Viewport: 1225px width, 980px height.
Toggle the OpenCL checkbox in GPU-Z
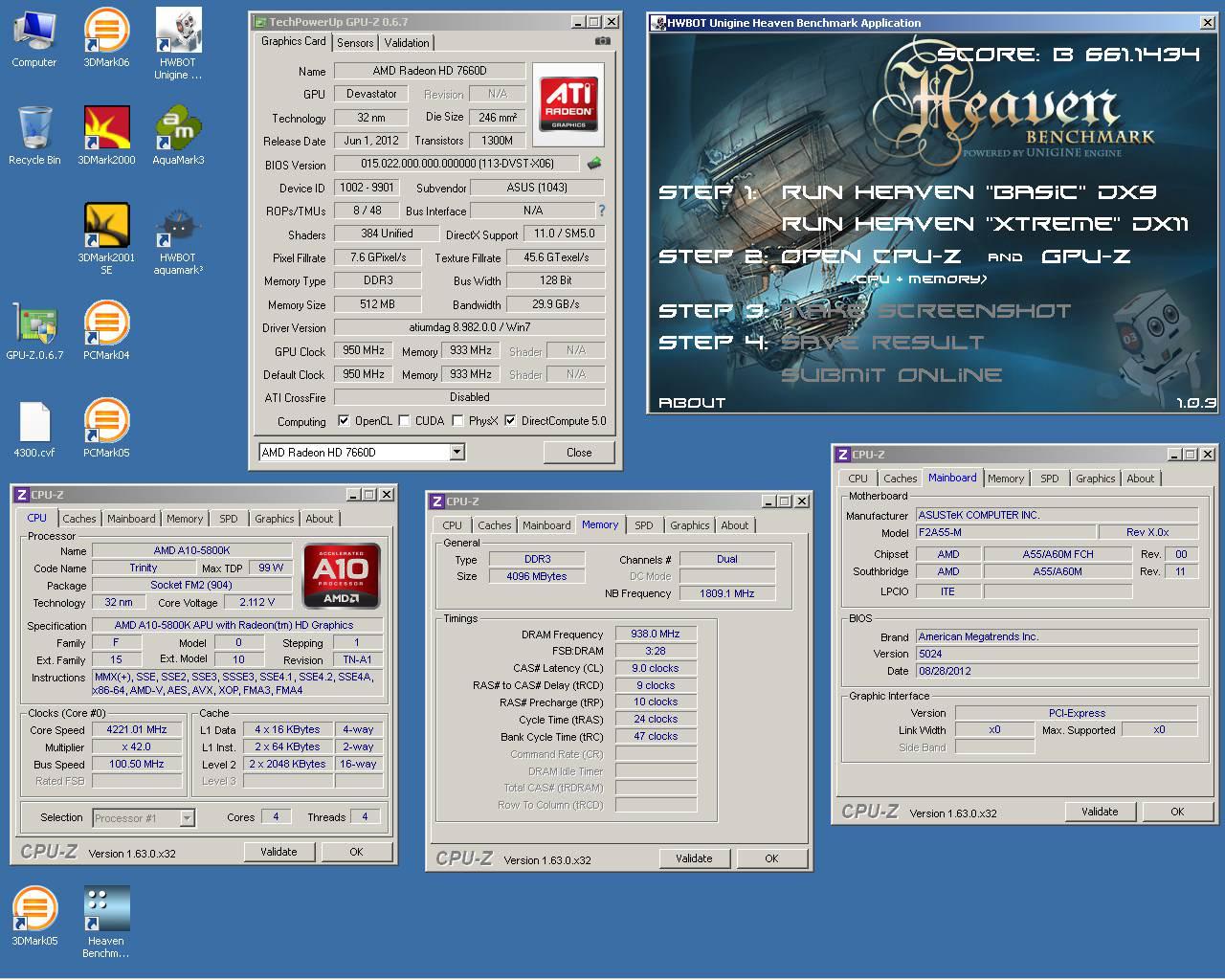(x=344, y=420)
